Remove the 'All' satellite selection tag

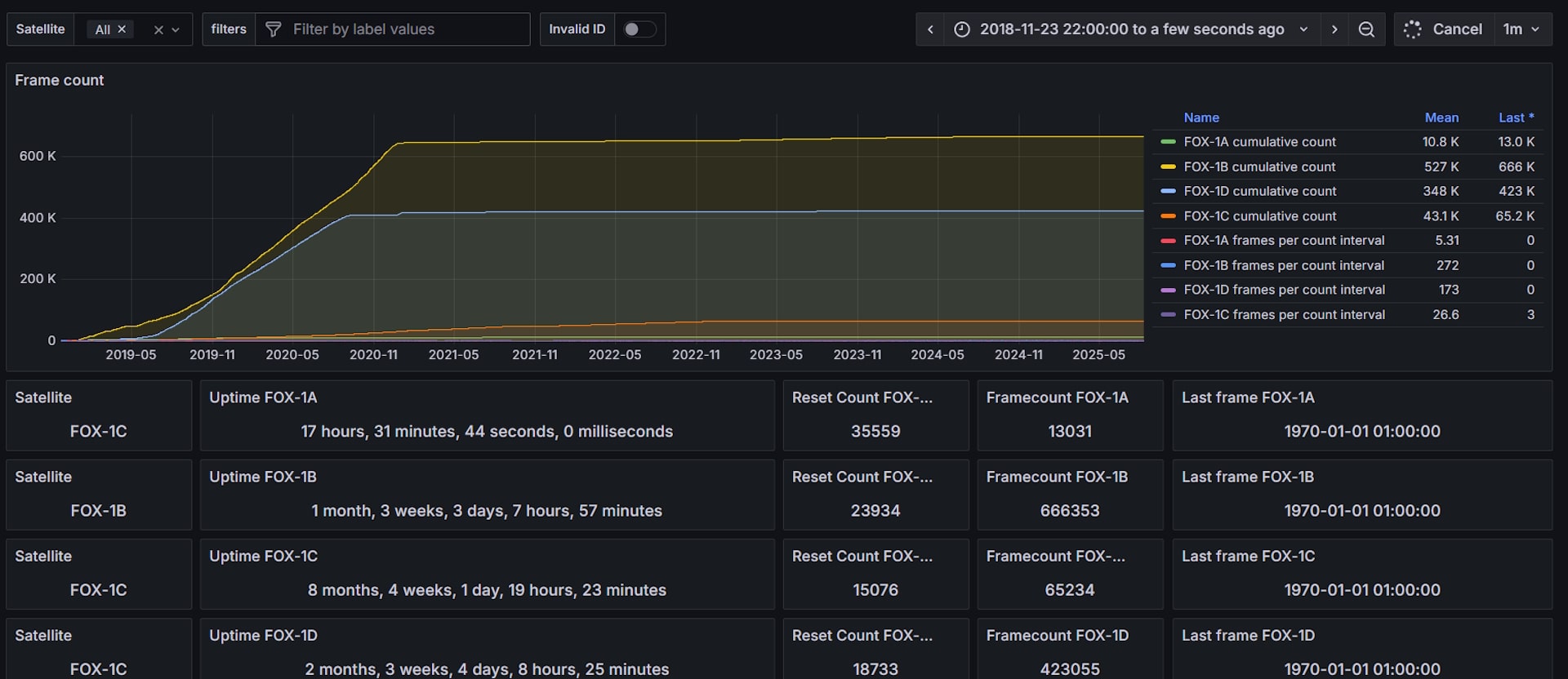[122, 29]
